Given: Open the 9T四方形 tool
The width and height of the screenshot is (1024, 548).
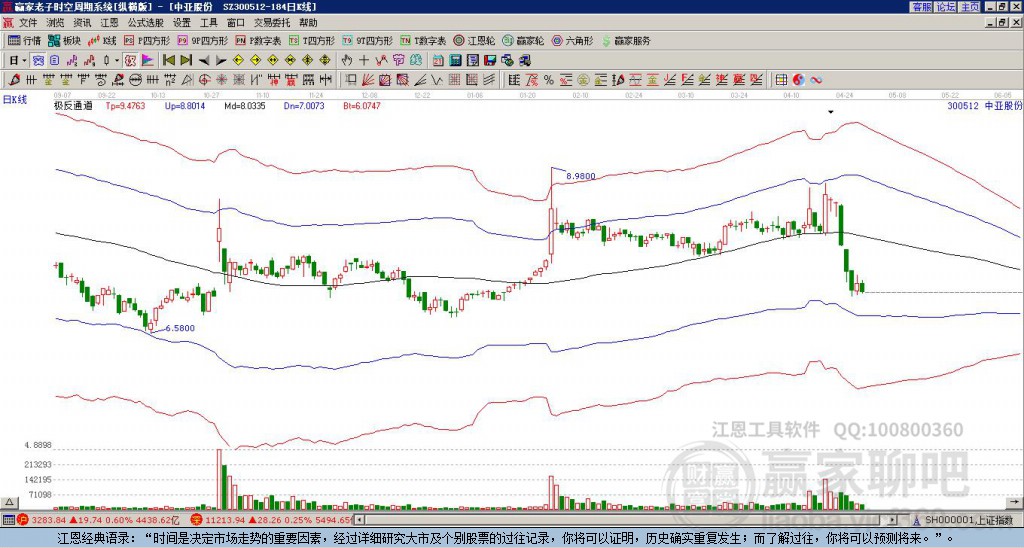Looking at the screenshot, I should pos(367,40).
